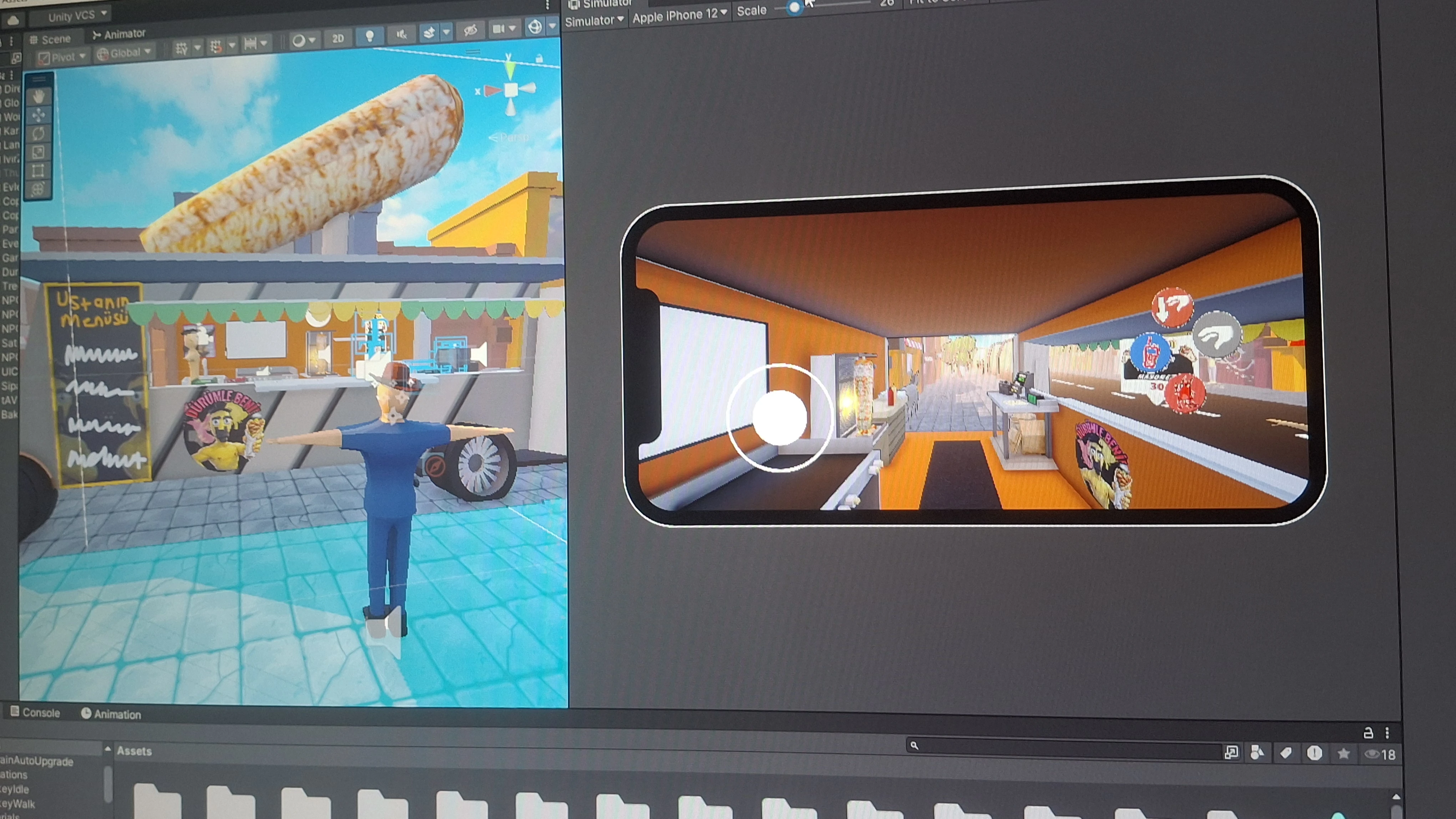Viewport: 1456px width, 819px height.
Task: Open the Unity VCS menu button
Action: coord(72,16)
